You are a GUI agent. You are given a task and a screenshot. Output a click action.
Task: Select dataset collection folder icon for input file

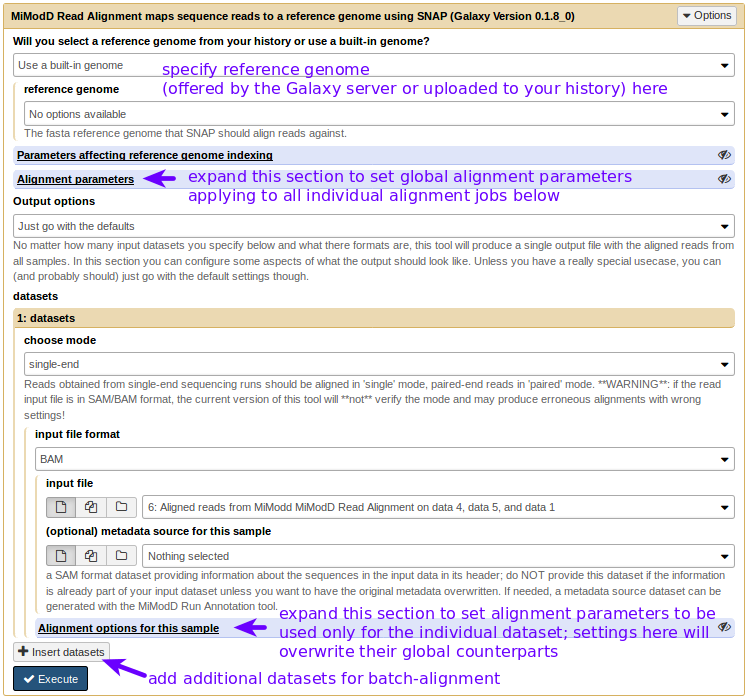122,507
